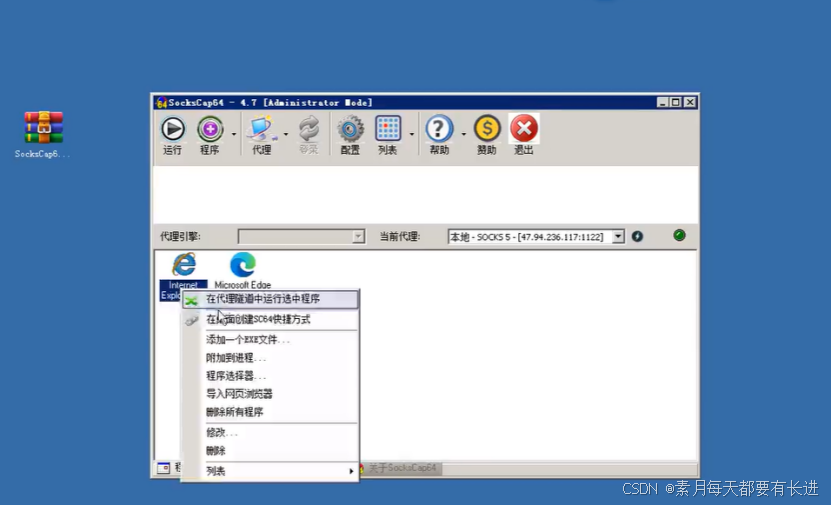Click the 列表 (List) toolbar icon
831x505 pixels.
[x=388, y=129]
